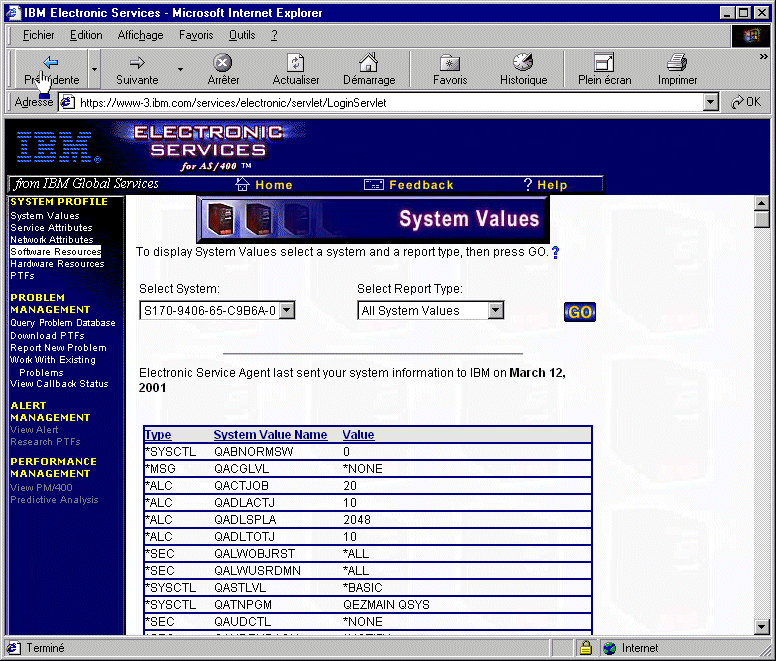Open Report New Problem link
The height and width of the screenshot is (661, 776).
coord(58,348)
